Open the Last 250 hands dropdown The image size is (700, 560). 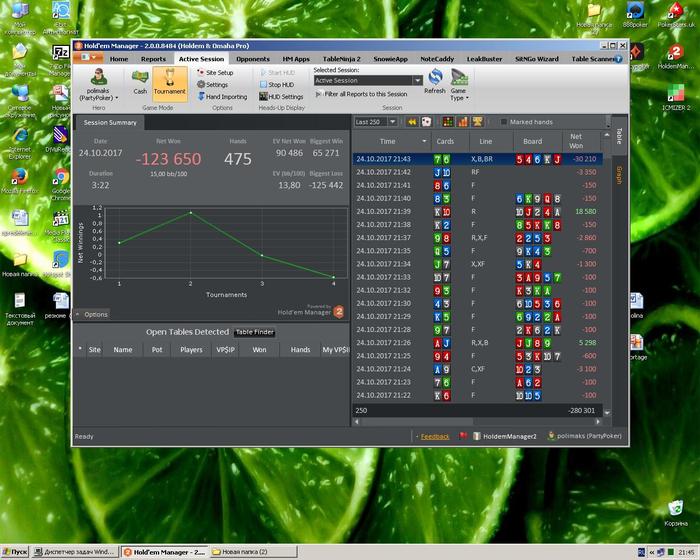coord(393,122)
